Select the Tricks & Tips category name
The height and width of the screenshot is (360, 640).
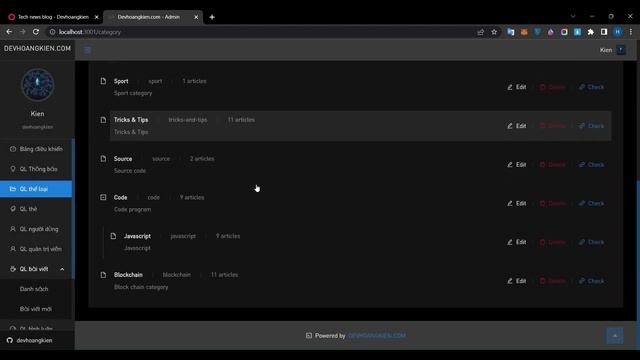(x=131, y=120)
